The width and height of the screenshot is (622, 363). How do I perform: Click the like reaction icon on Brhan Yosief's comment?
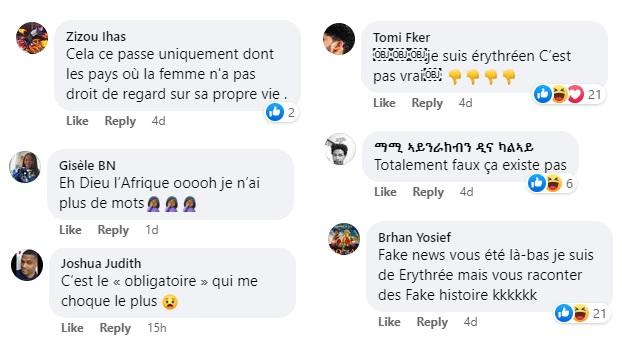(564, 313)
